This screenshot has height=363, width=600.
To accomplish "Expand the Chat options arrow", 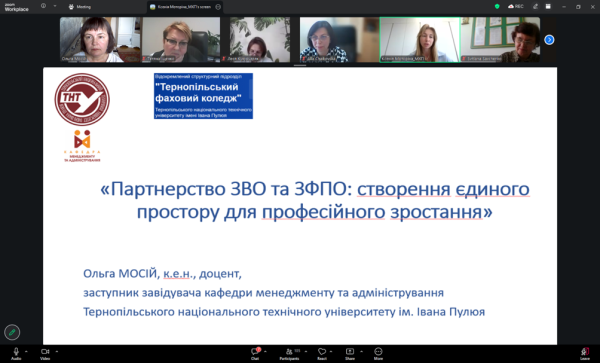I will click(x=265, y=351).
